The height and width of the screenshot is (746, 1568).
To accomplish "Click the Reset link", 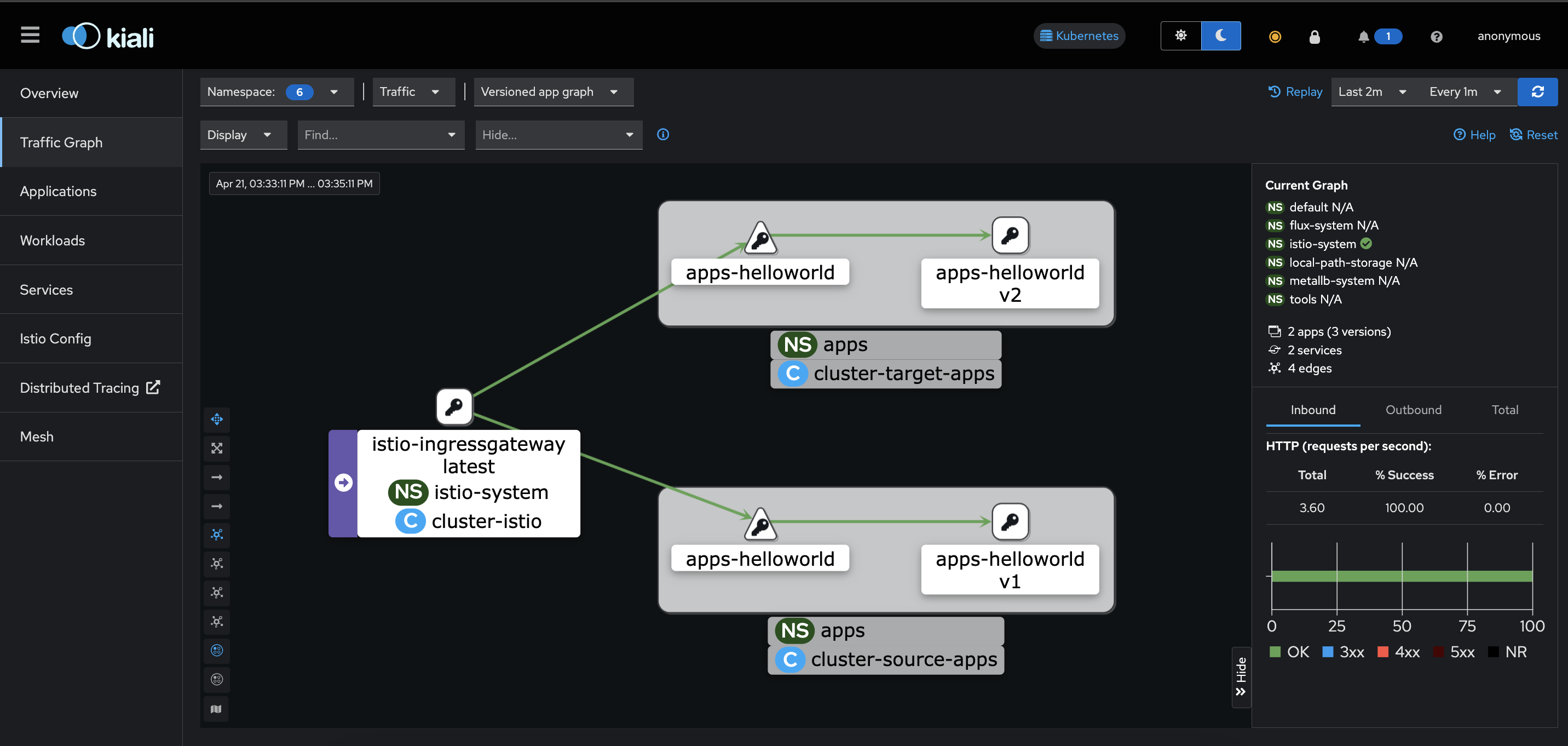I will [1534, 135].
